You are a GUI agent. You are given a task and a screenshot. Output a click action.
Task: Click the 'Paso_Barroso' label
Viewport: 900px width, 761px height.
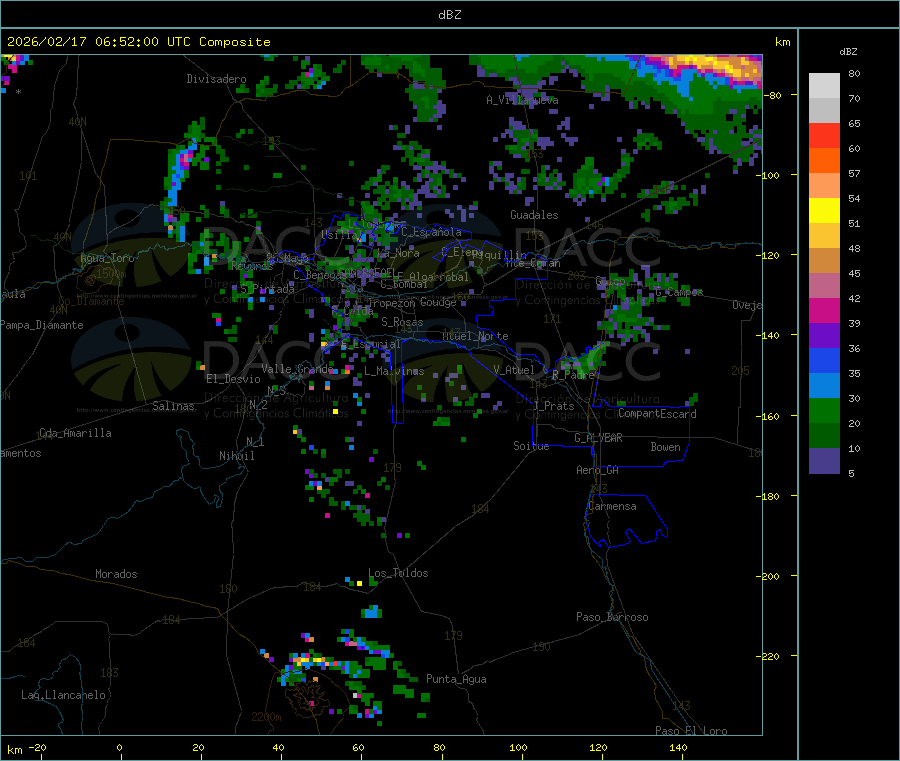(x=612, y=617)
